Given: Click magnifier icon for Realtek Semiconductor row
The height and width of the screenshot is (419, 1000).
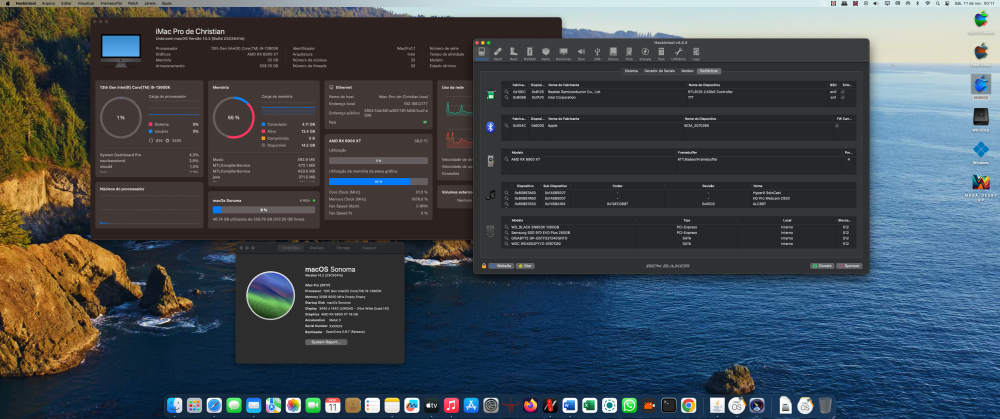Looking at the screenshot, I should [x=506, y=92].
